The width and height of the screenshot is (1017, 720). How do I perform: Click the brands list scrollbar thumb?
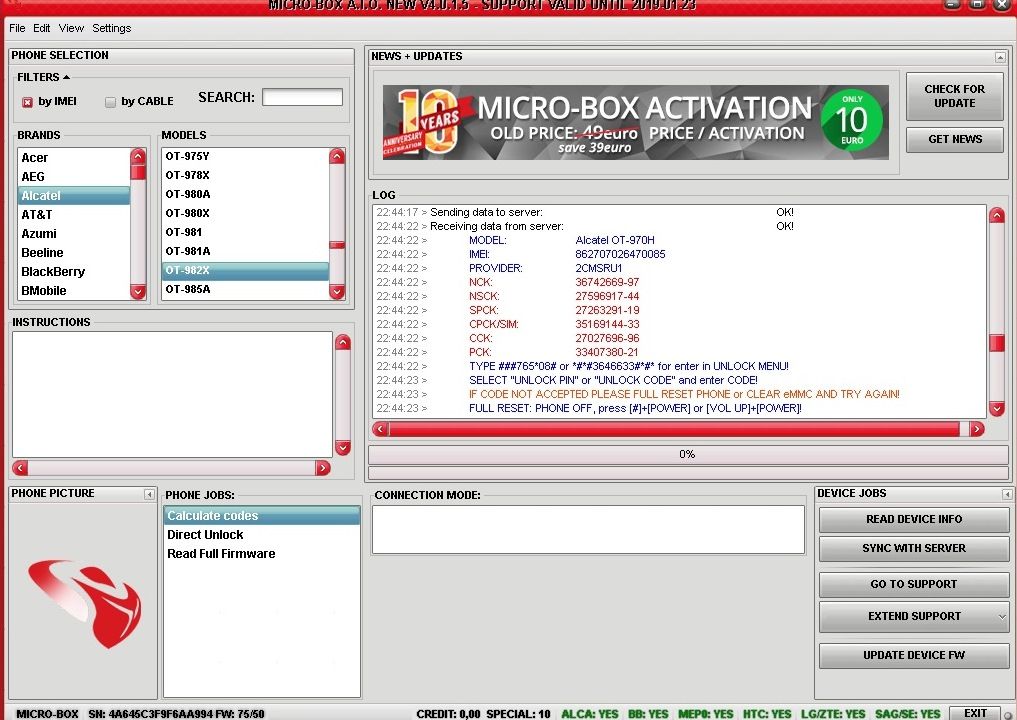tap(138, 172)
